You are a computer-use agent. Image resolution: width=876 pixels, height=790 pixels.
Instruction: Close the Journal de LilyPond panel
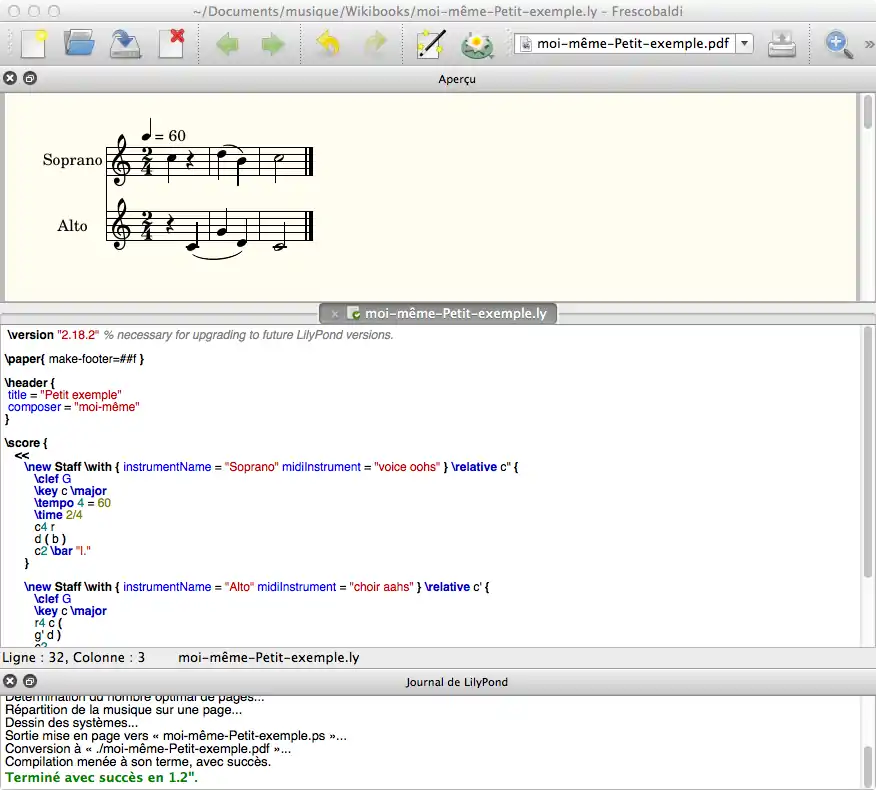coord(11,682)
